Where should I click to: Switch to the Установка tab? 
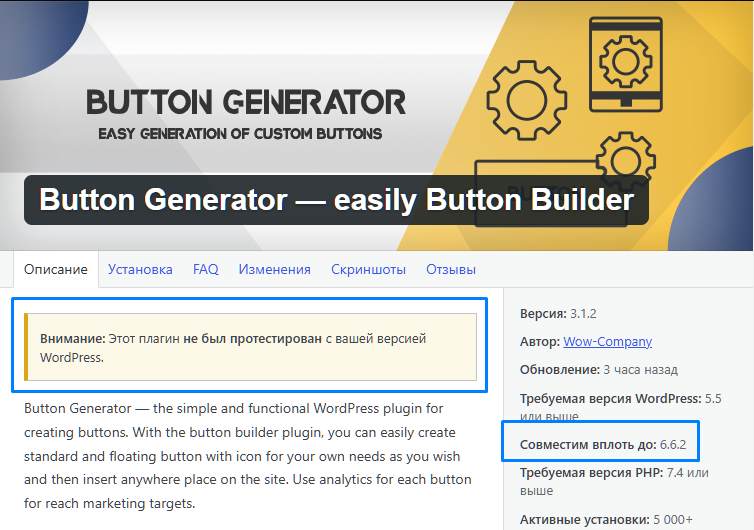point(140,269)
